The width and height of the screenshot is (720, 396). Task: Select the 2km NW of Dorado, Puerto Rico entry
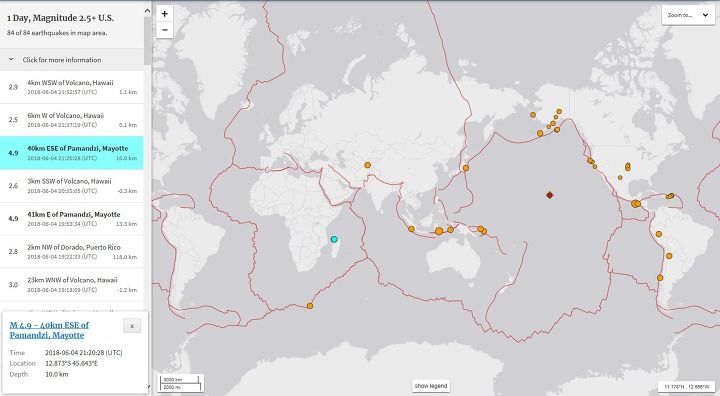coord(72,252)
